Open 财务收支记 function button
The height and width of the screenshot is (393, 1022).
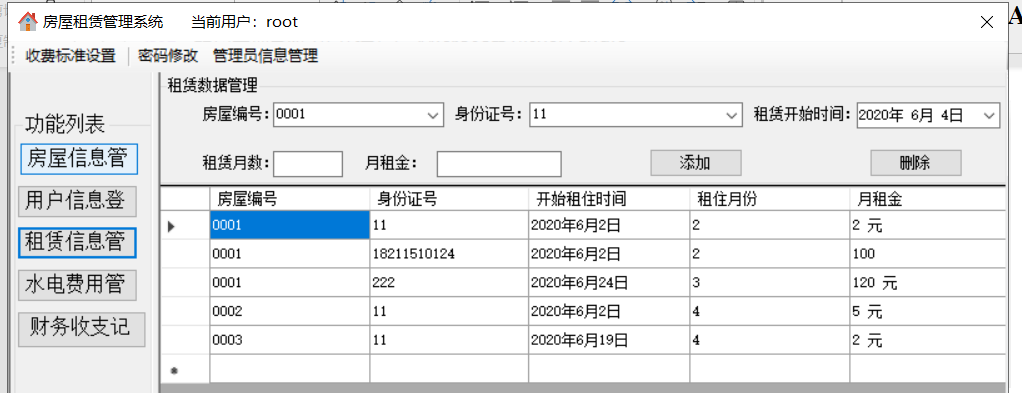tap(82, 329)
